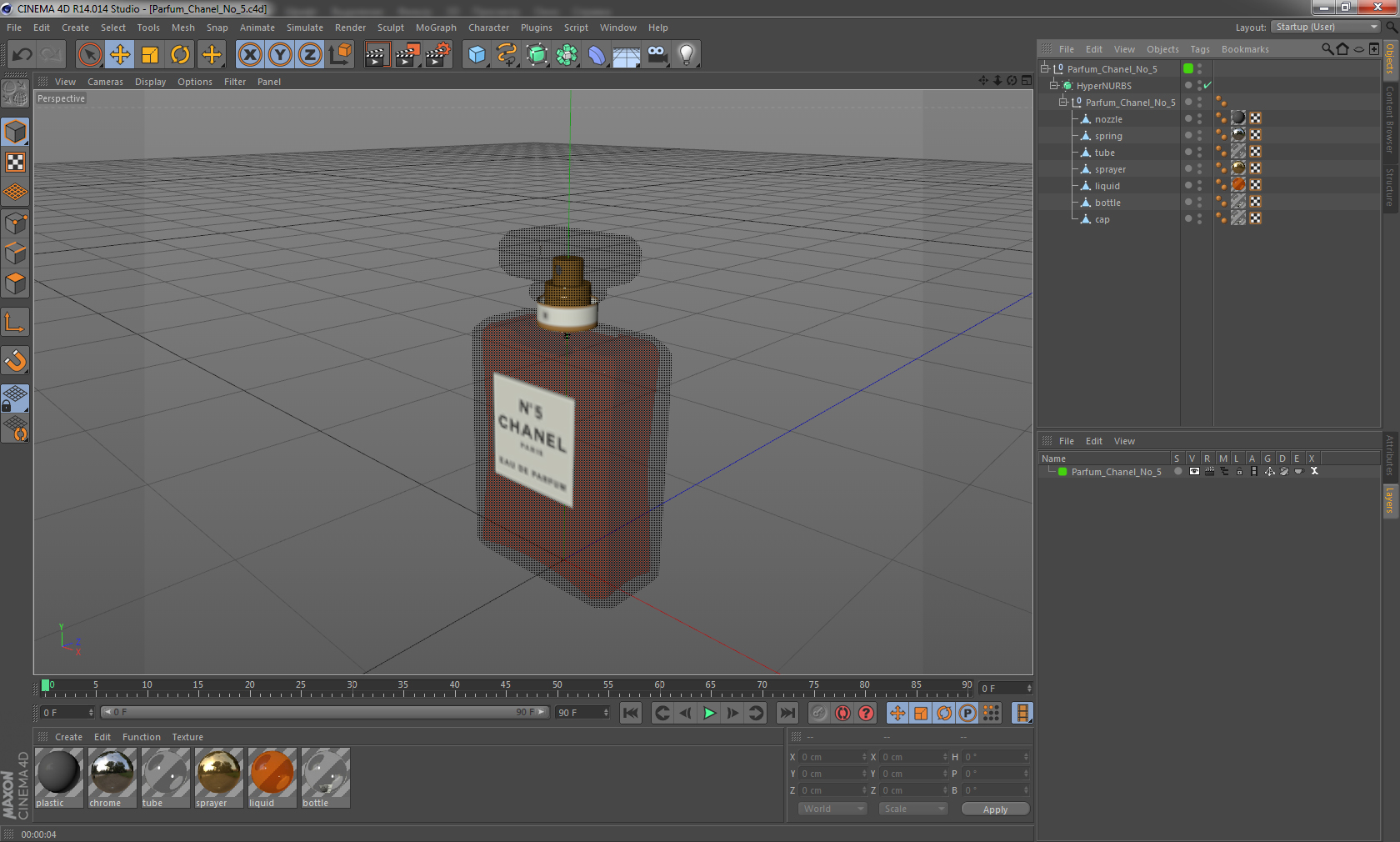Add a Cube primitive object
The image size is (1400, 842).
pyautogui.click(x=477, y=55)
